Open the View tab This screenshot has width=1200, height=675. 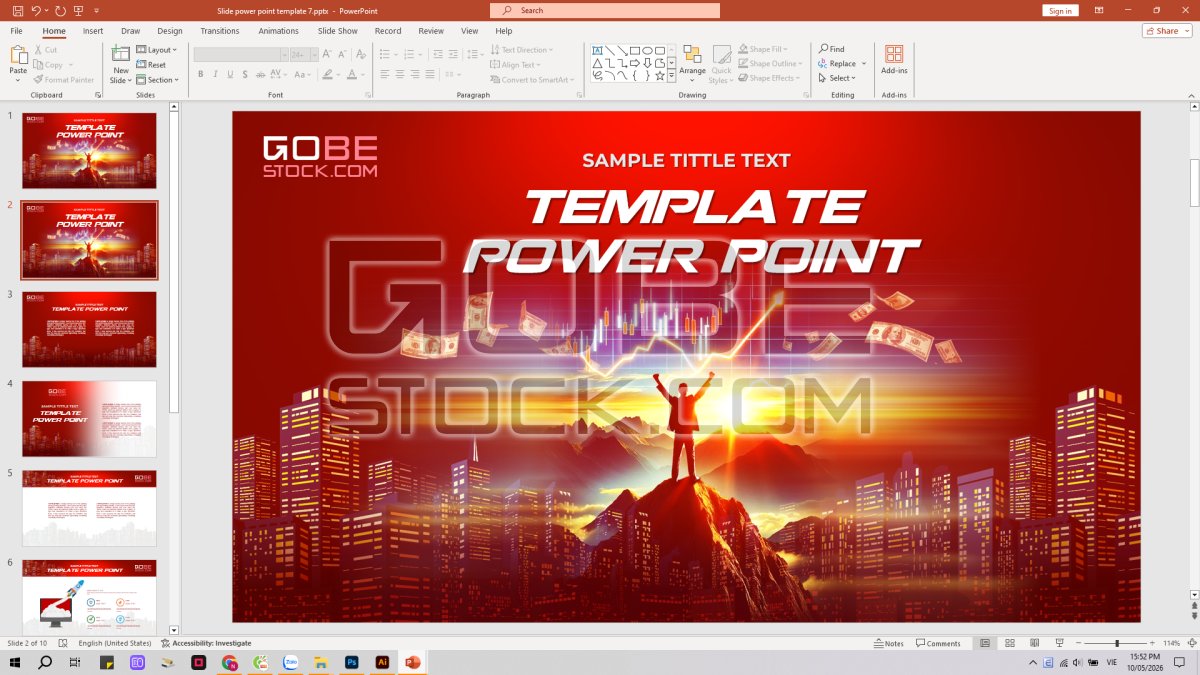[470, 31]
